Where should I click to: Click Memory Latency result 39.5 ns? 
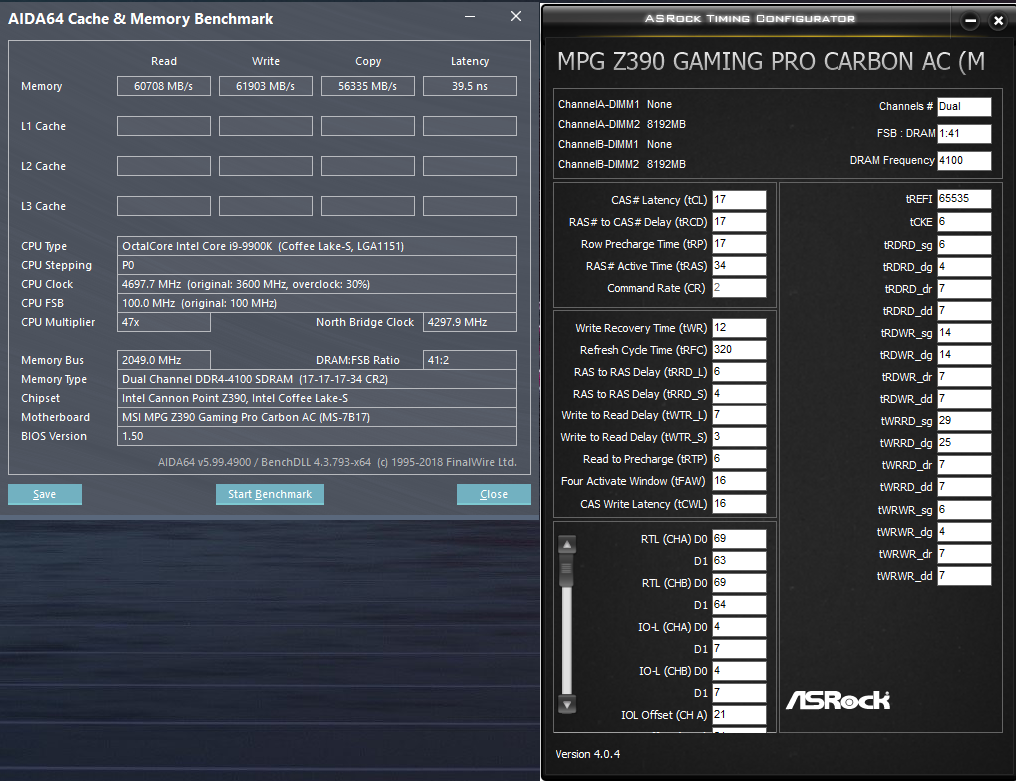pos(470,86)
